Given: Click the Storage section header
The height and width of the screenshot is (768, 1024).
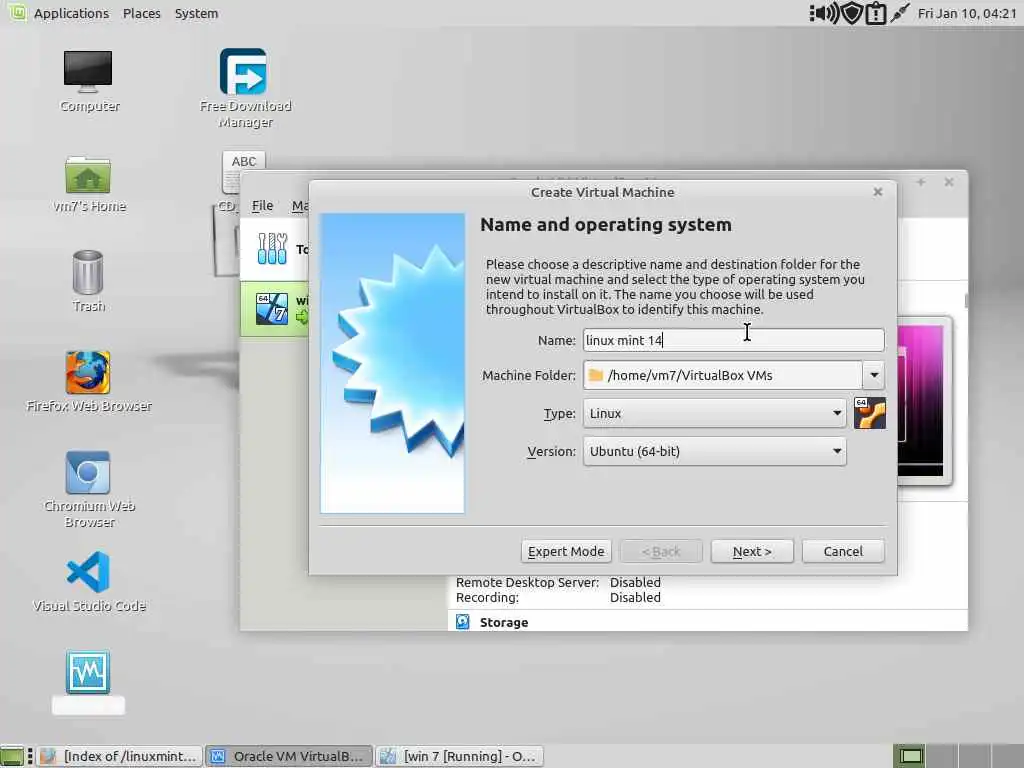Looking at the screenshot, I should tap(504, 622).
